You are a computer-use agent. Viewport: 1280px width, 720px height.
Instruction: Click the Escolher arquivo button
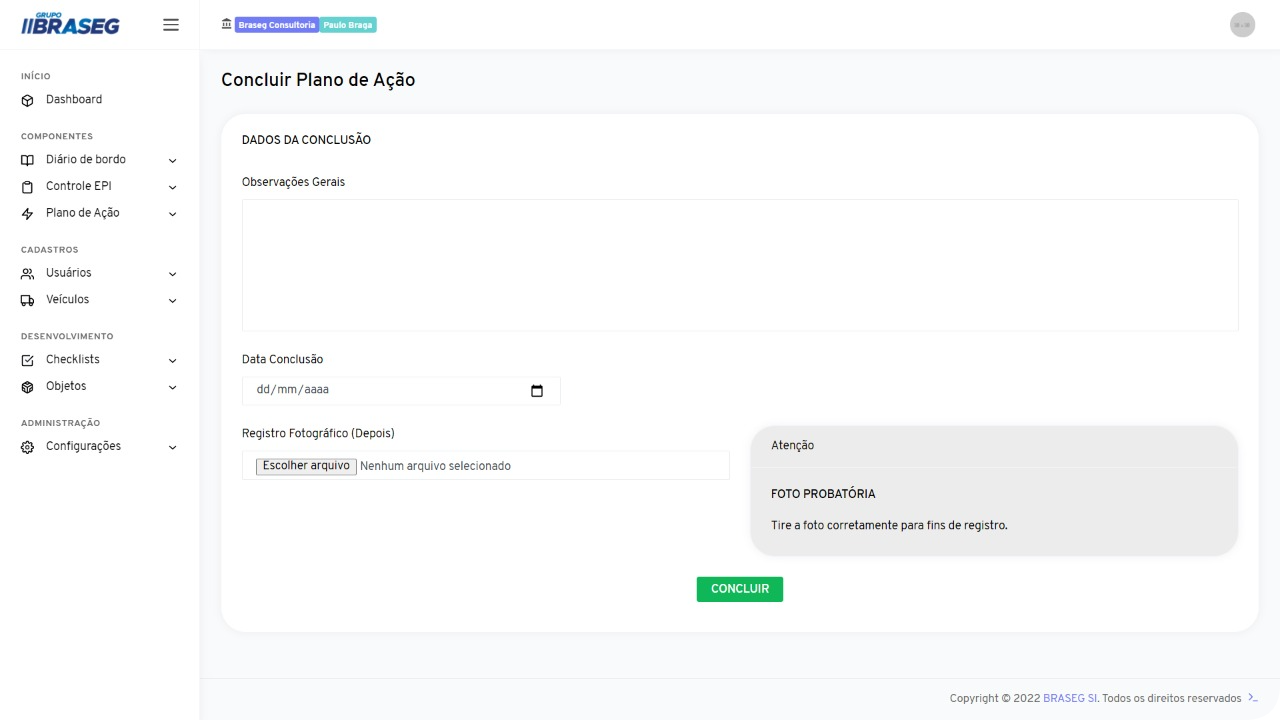click(x=306, y=466)
